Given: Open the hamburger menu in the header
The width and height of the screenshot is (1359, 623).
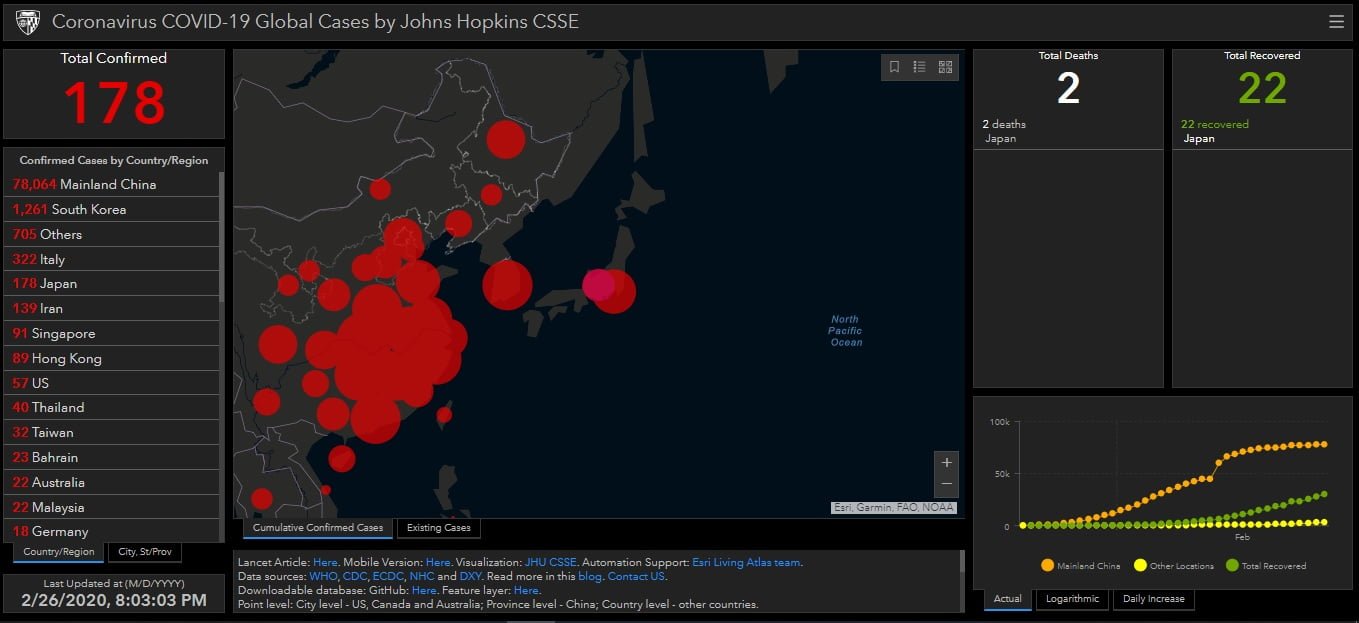Looking at the screenshot, I should 1336,22.
